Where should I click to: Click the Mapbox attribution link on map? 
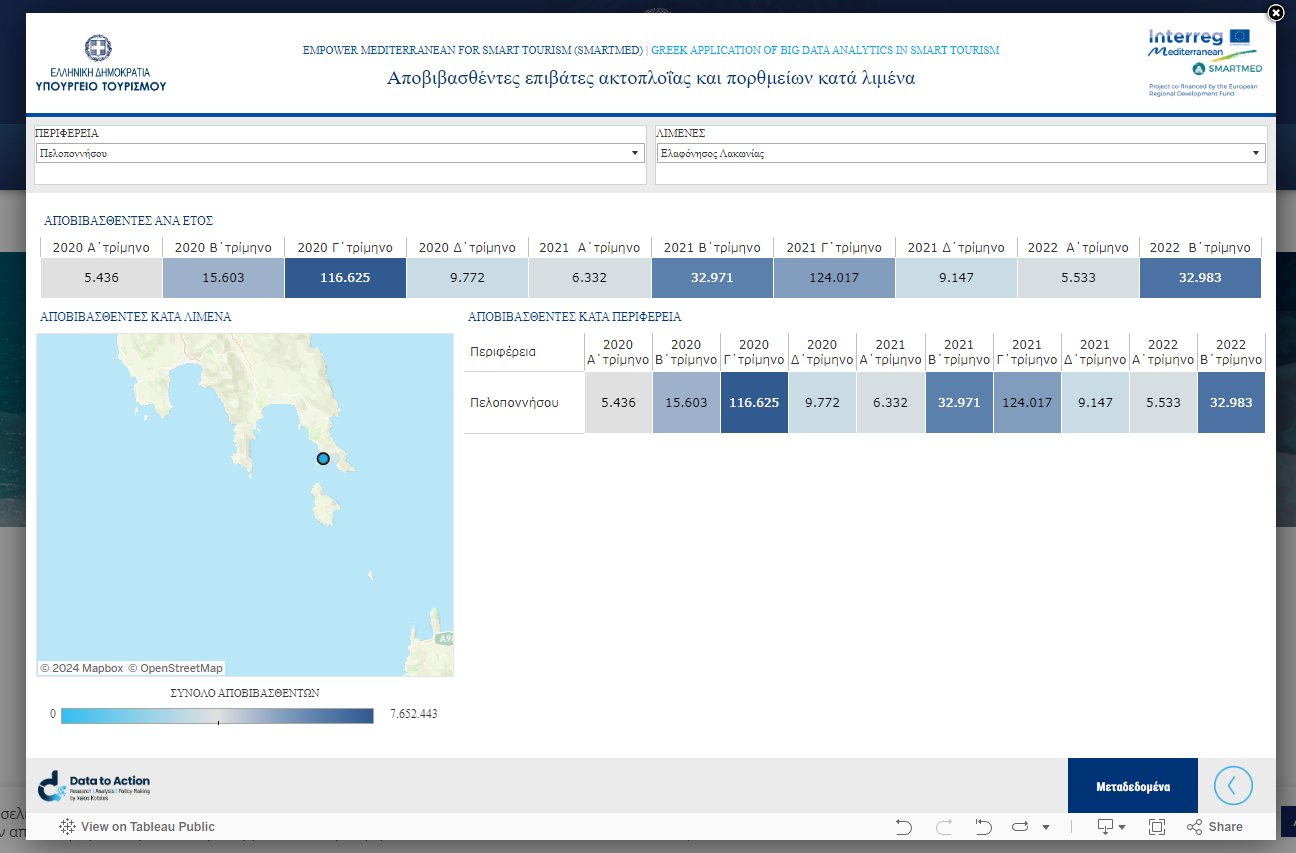(x=82, y=668)
